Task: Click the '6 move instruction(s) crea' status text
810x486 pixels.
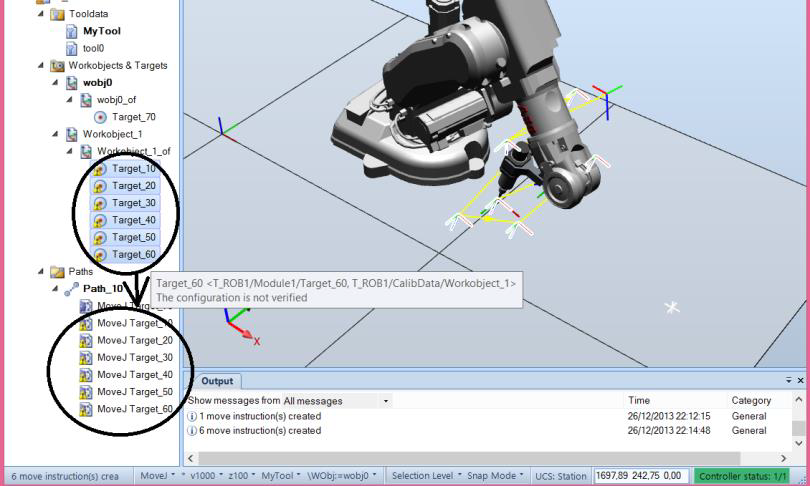Action: pyautogui.click(x=65, y=476)
